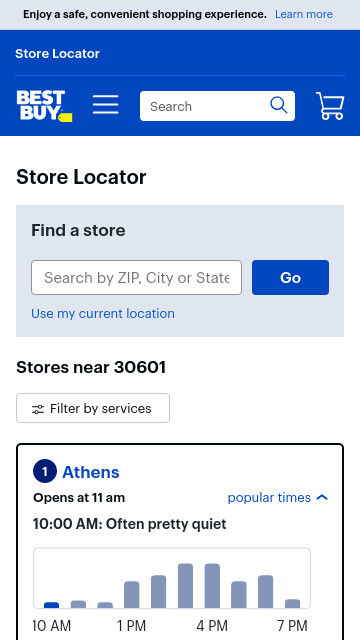Click the Go button

point(290,278)
